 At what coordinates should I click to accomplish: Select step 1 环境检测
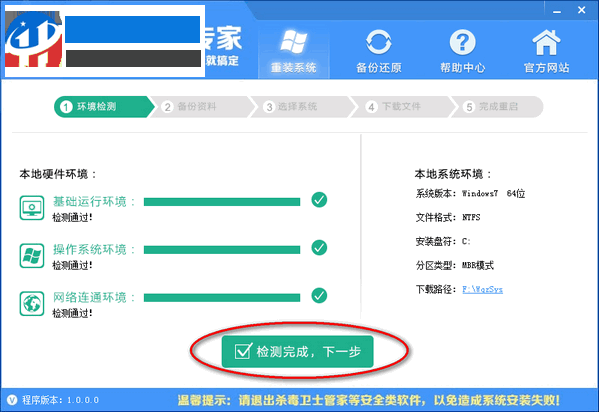(x=103, y=107)
